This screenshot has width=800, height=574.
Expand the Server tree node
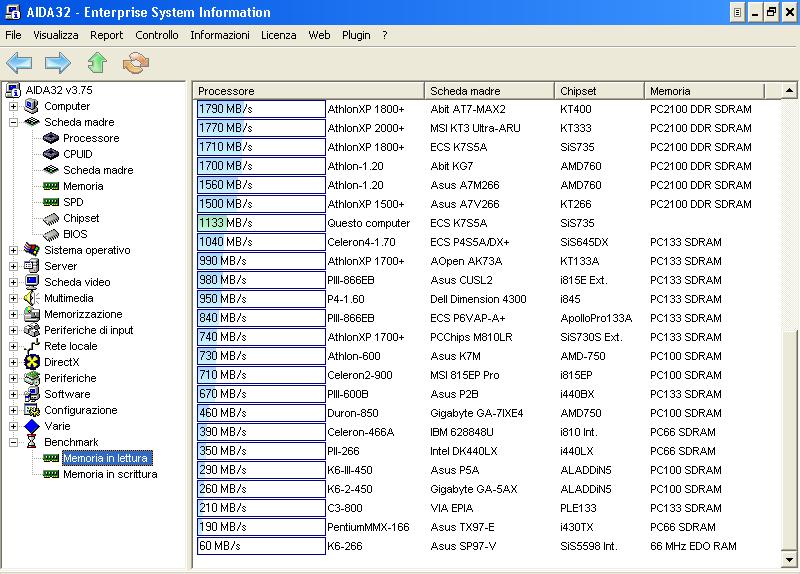click(x=13, y=266)
